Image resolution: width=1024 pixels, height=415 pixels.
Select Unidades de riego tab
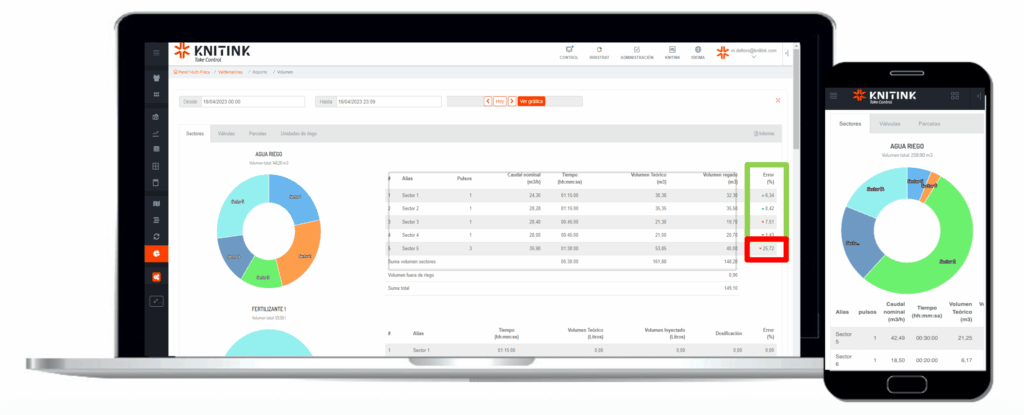(298, 133)
